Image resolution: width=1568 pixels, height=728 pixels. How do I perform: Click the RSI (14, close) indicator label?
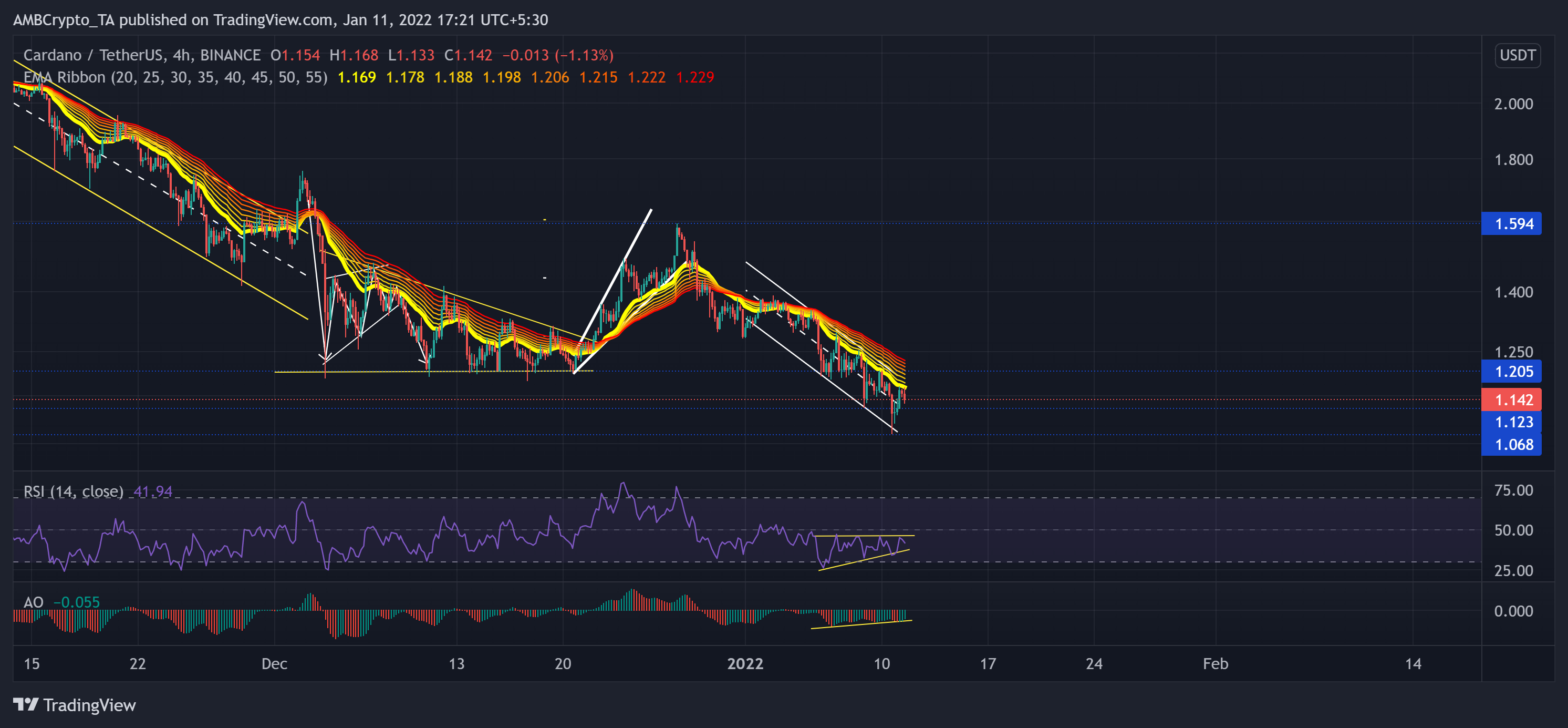pyautogui.click(x=73, y=491)
